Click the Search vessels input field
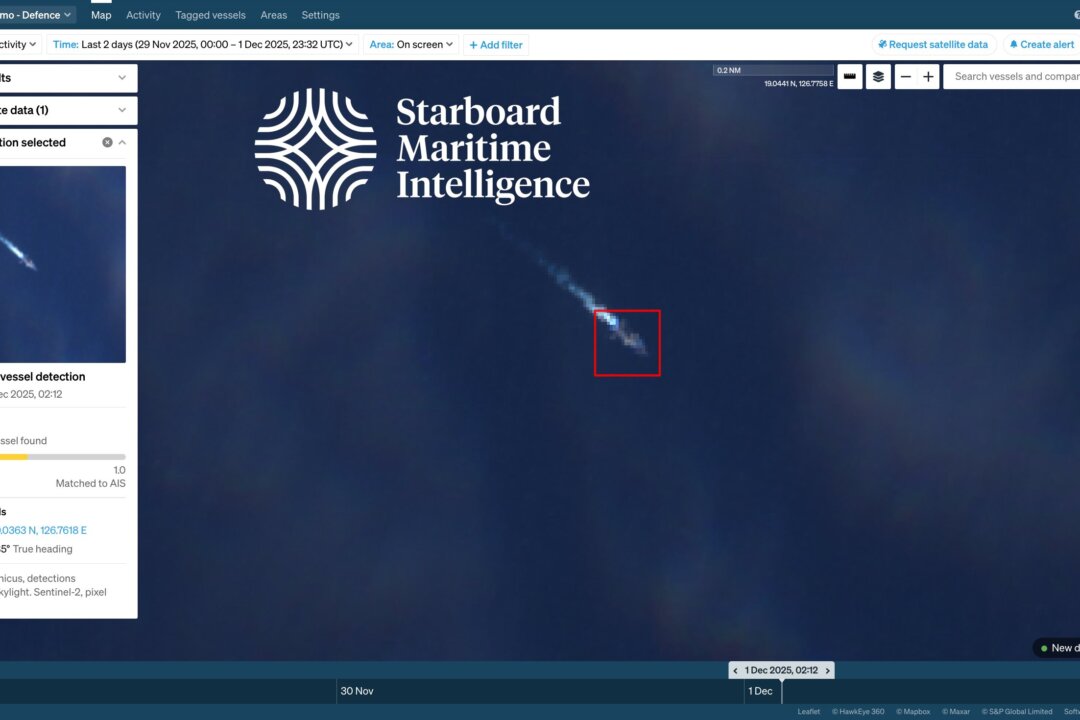 [x=1012, y=77]
